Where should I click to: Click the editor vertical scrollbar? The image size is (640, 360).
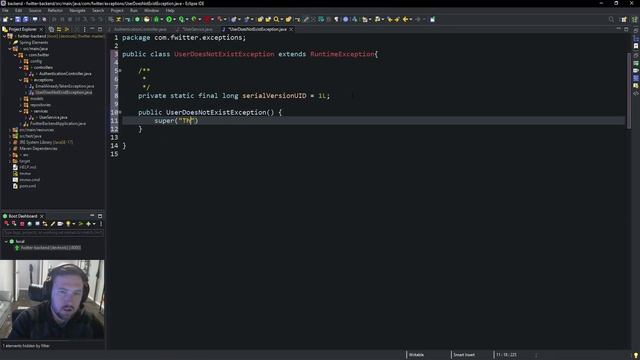coord(629,91)
